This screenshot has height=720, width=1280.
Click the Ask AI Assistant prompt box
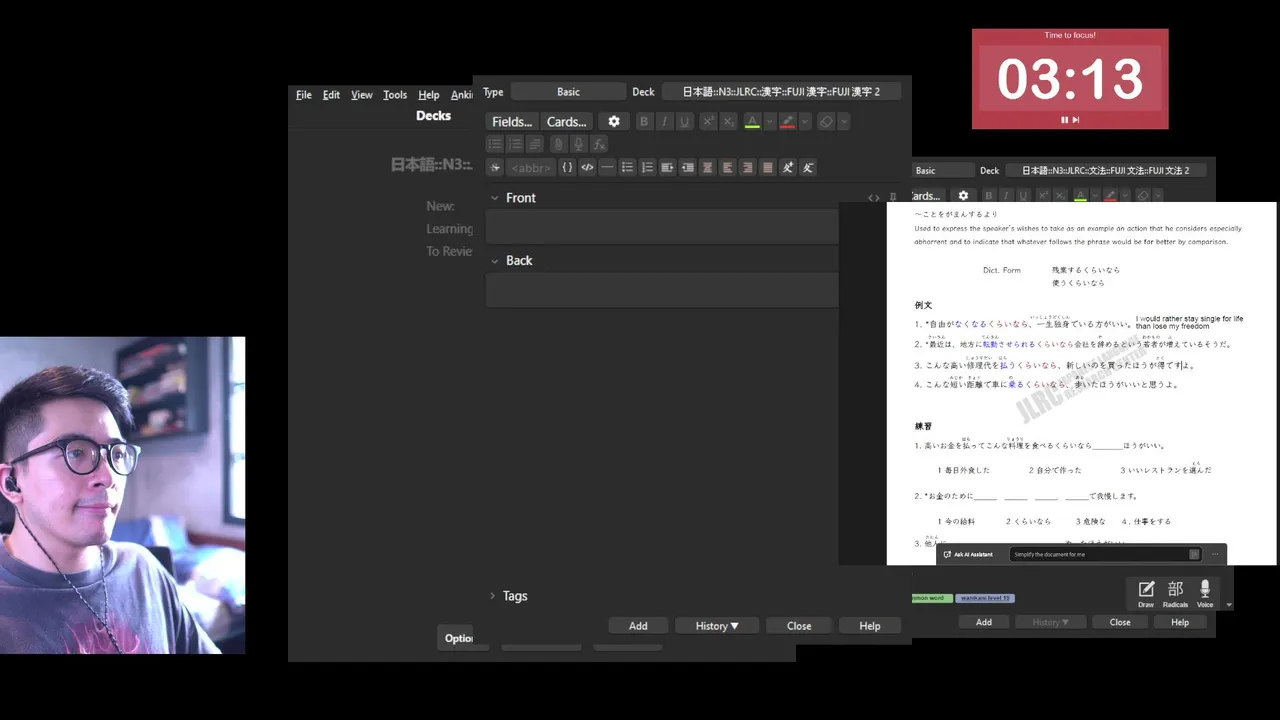(x=1105, y=554)
